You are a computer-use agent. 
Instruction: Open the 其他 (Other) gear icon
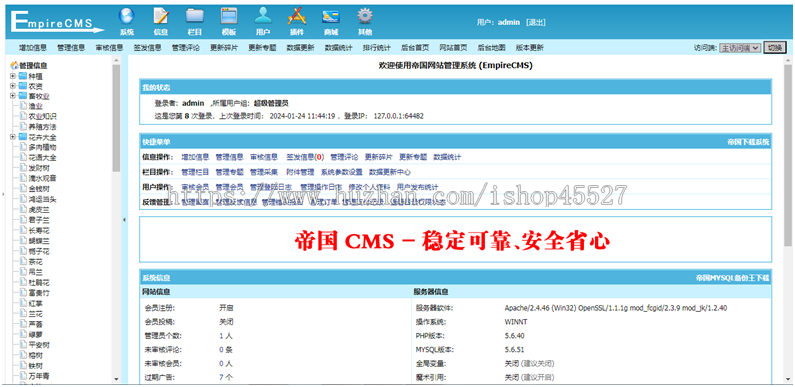tap(365, 16)
